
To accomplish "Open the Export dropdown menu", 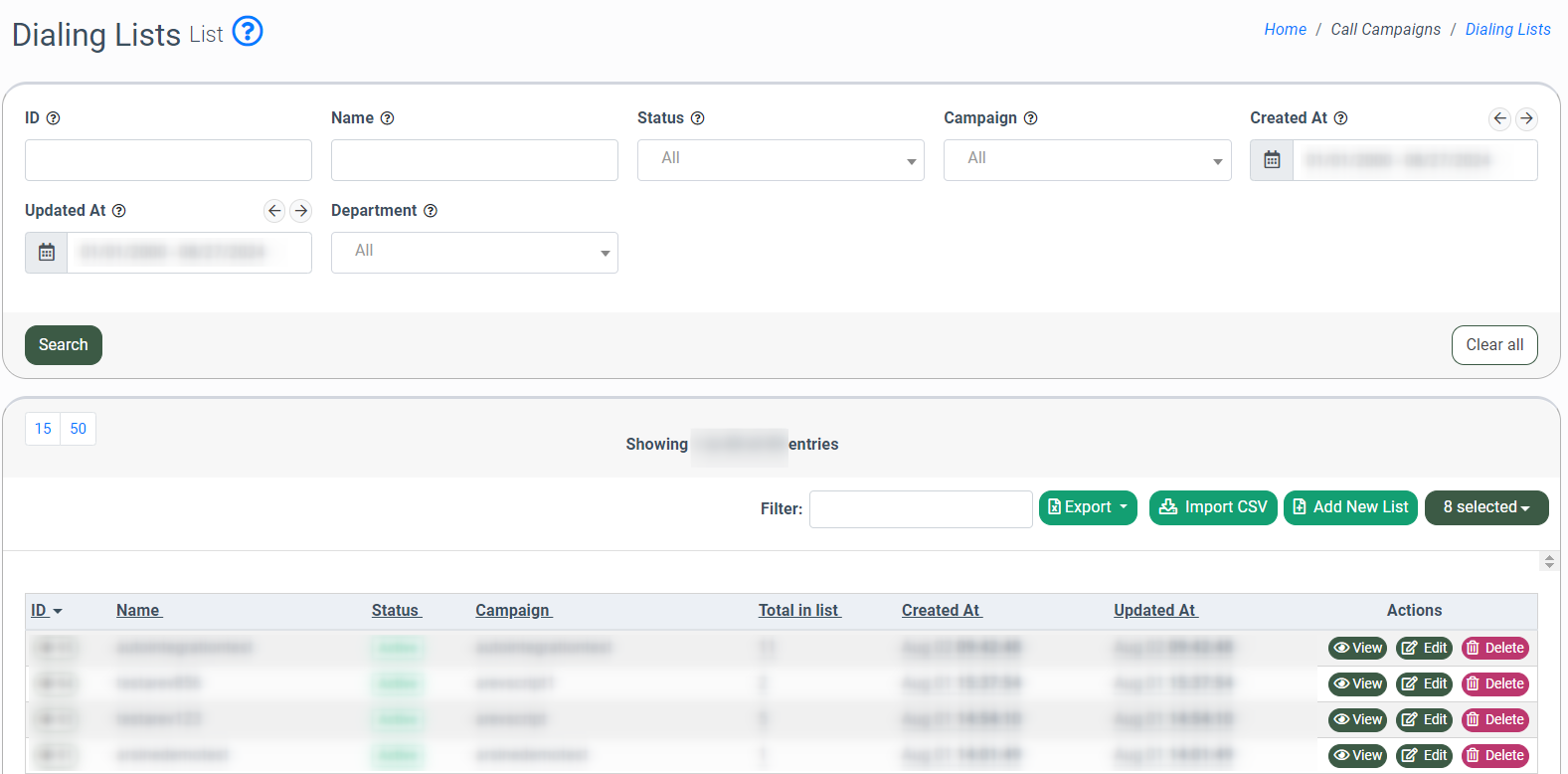I will [1088, 507].
